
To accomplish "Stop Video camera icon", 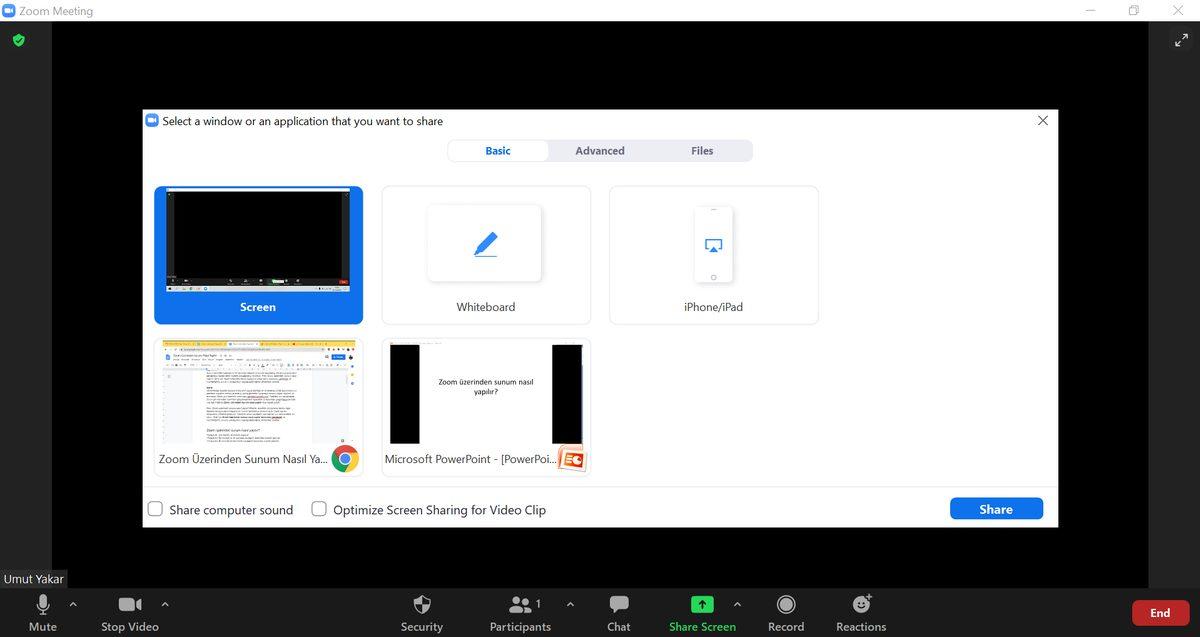I will [130, 606].
